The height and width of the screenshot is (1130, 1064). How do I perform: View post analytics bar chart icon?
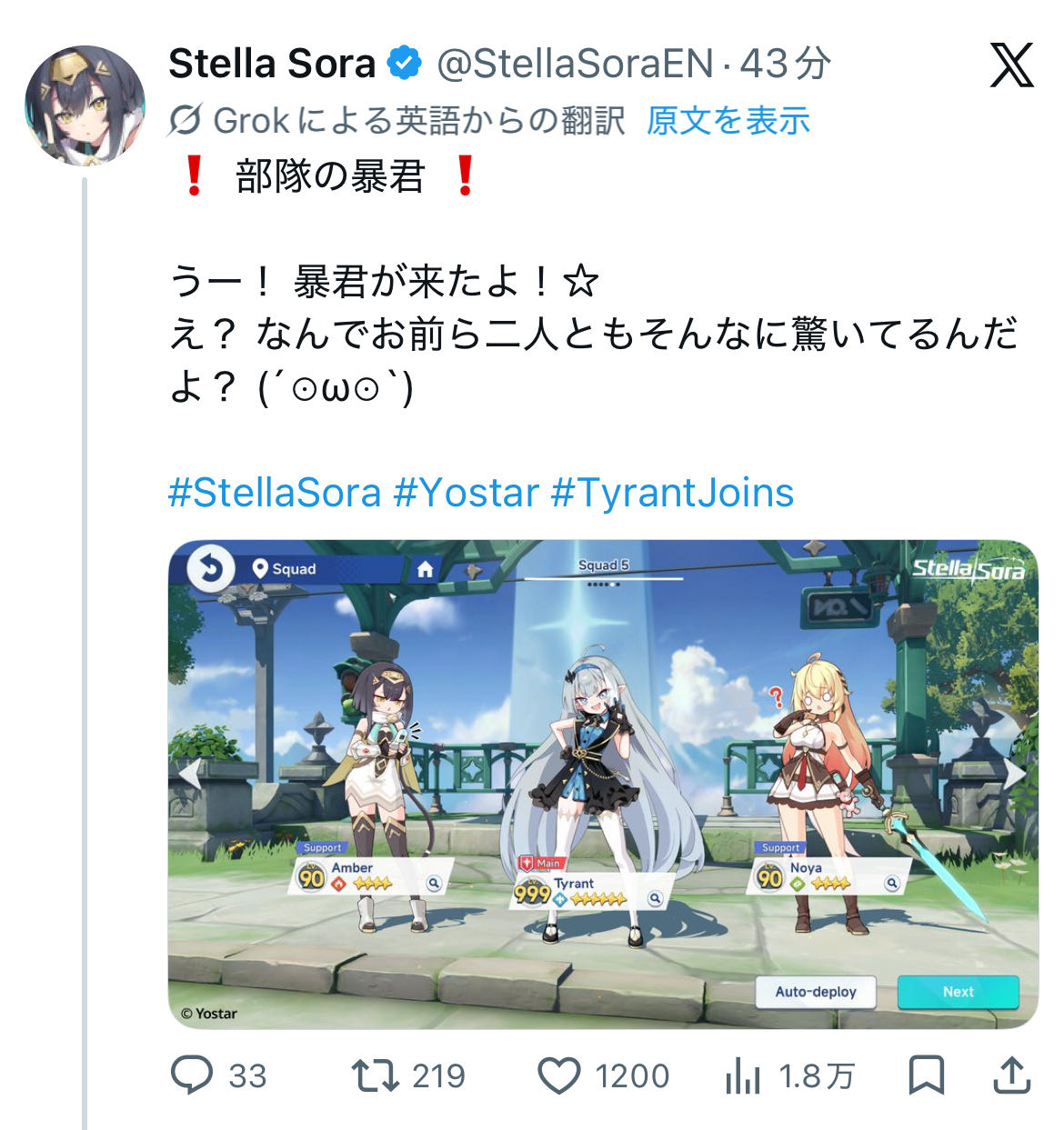click(743, 1076)
